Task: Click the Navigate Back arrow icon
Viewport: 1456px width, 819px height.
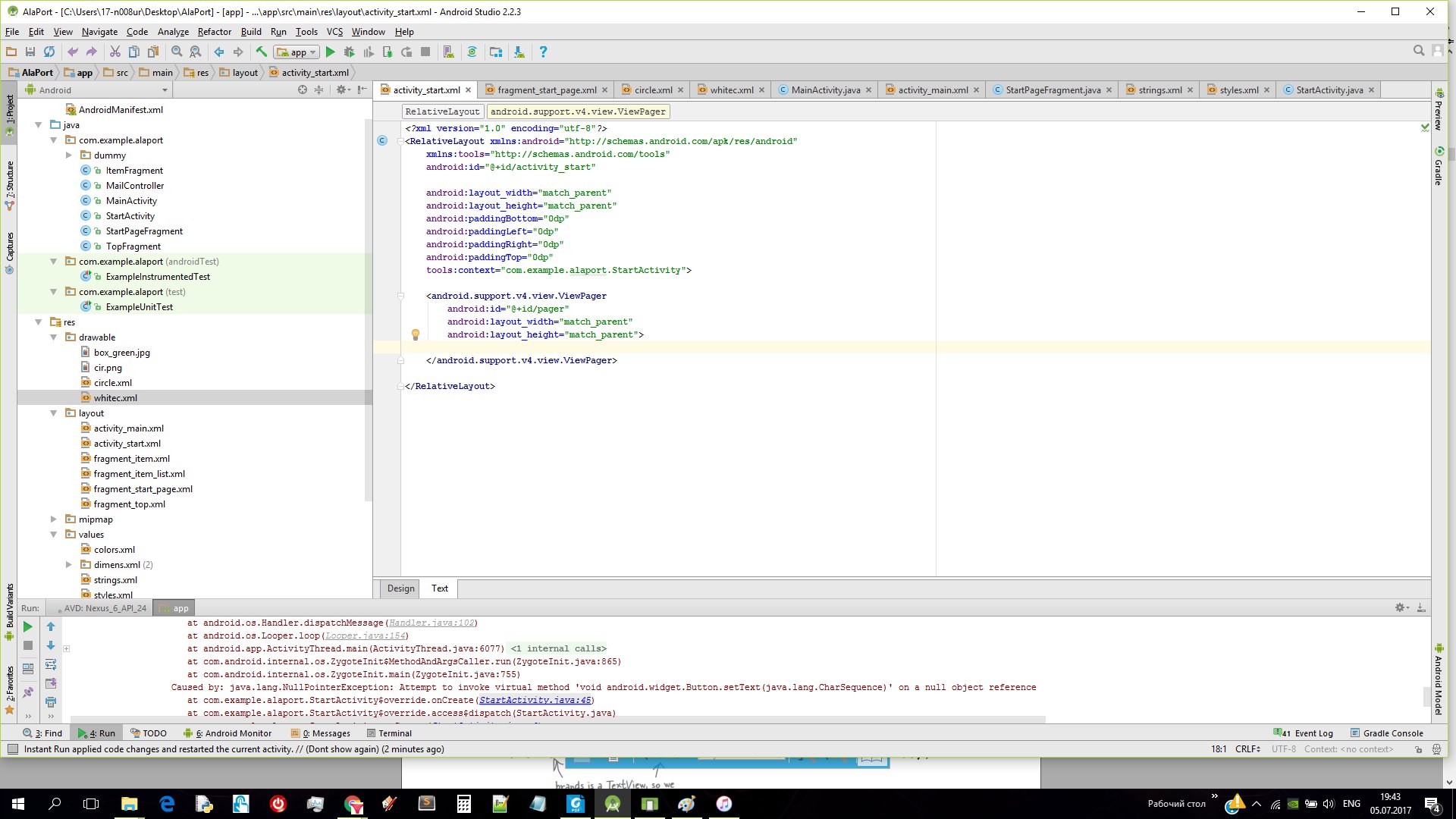Action: 219,52
